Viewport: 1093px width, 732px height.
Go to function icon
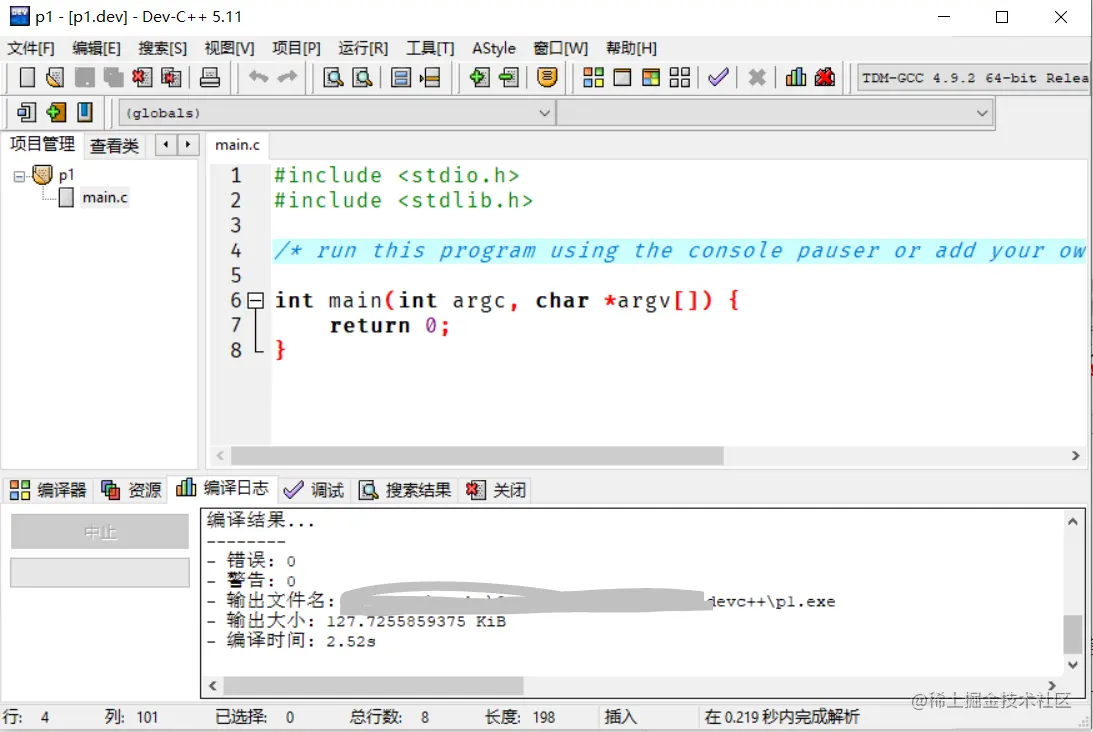pos(401,77)
